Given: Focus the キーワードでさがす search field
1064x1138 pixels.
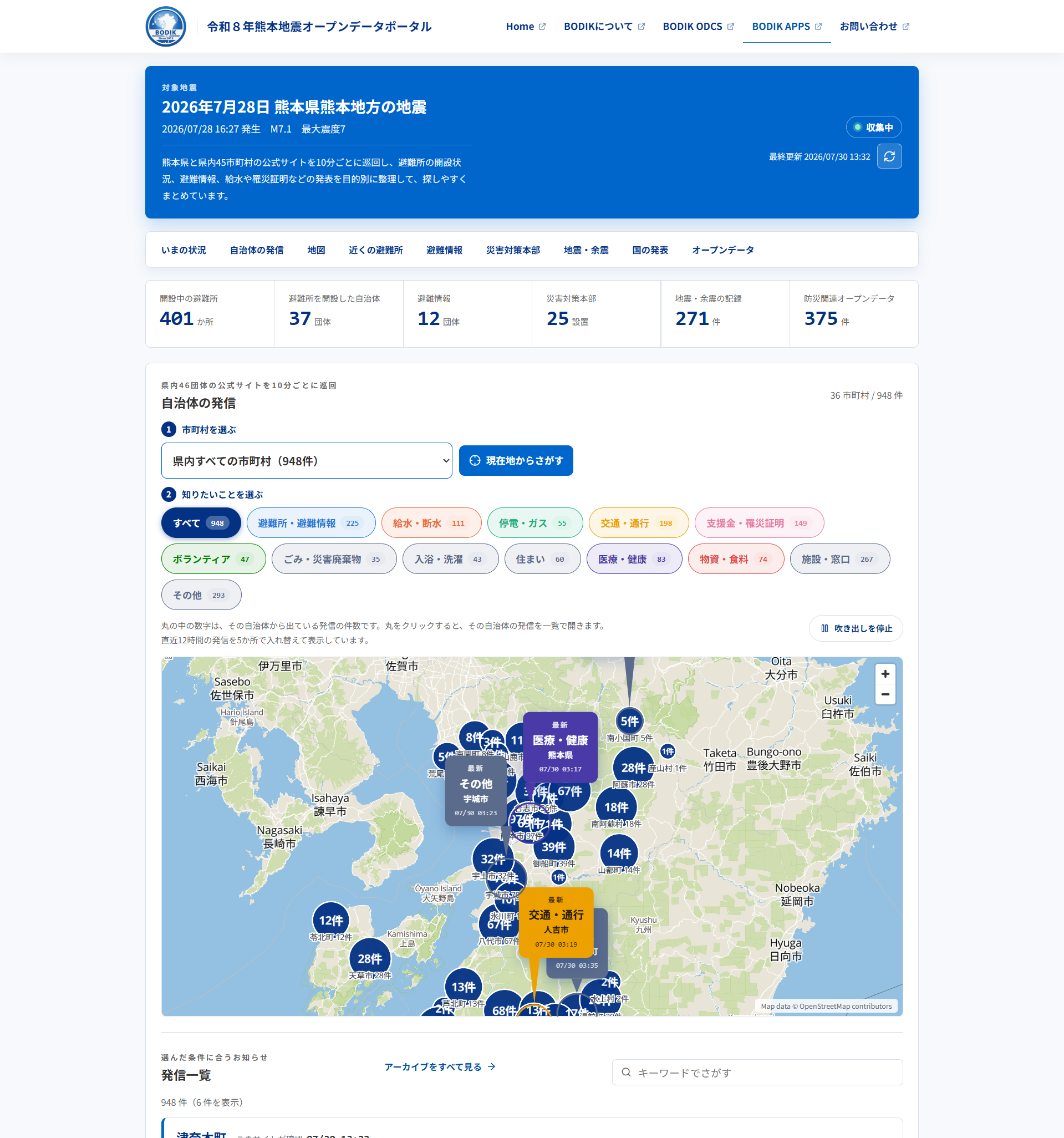Looking at the screenshot, I should point(757,1072).
